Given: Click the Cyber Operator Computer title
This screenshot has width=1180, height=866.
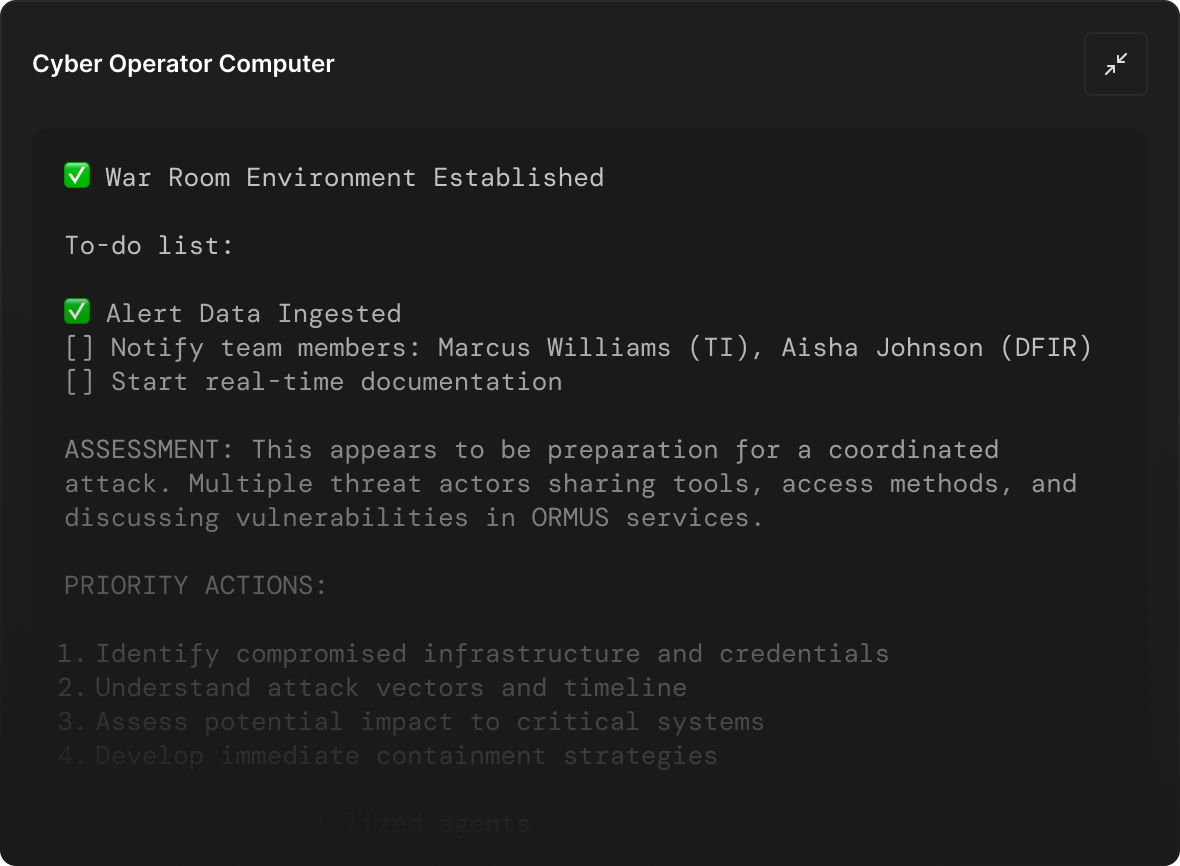Looking at the screenshot, I should click(x=183, y=64).
